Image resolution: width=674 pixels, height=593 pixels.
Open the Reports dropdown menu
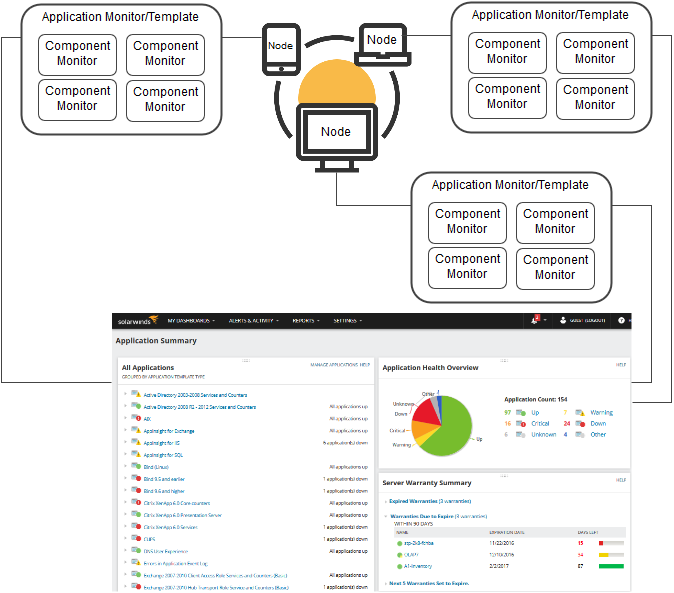305,321
